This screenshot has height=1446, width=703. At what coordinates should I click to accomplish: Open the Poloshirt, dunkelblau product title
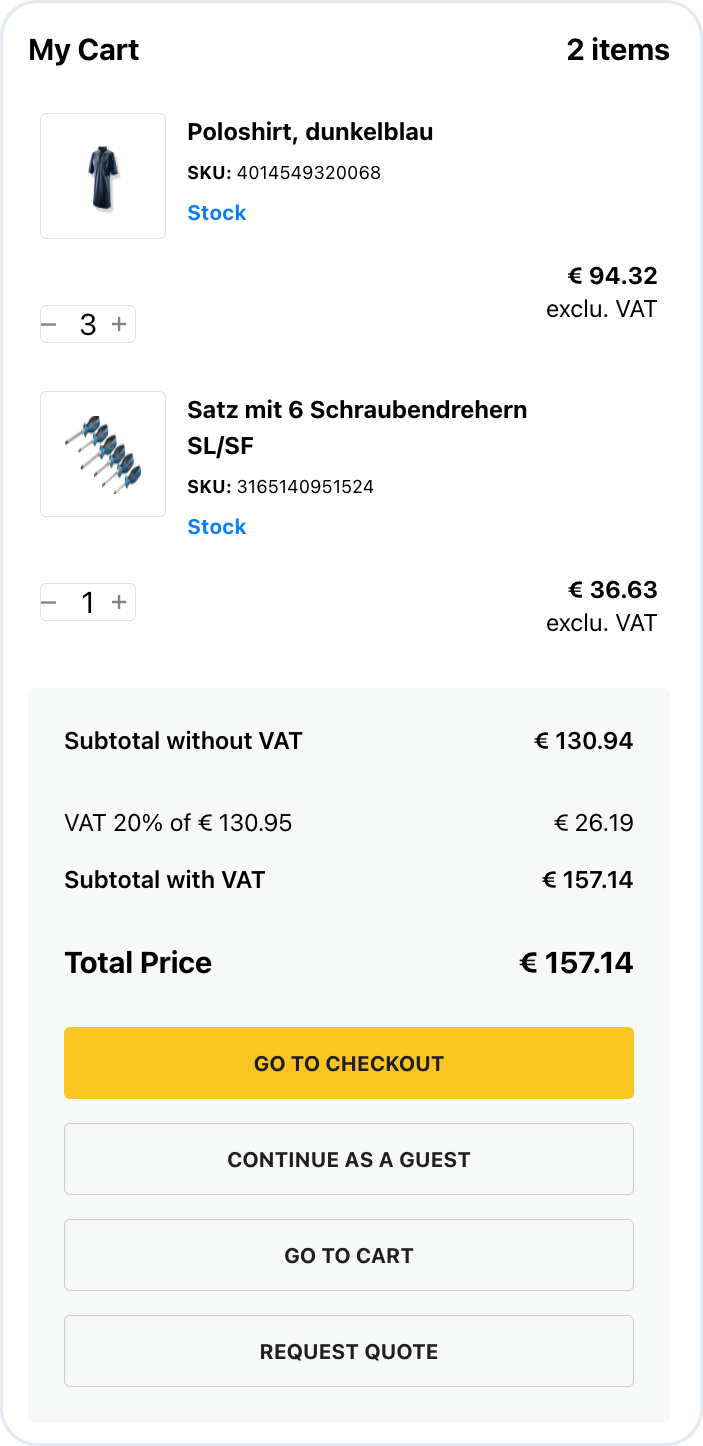[310, 132]
